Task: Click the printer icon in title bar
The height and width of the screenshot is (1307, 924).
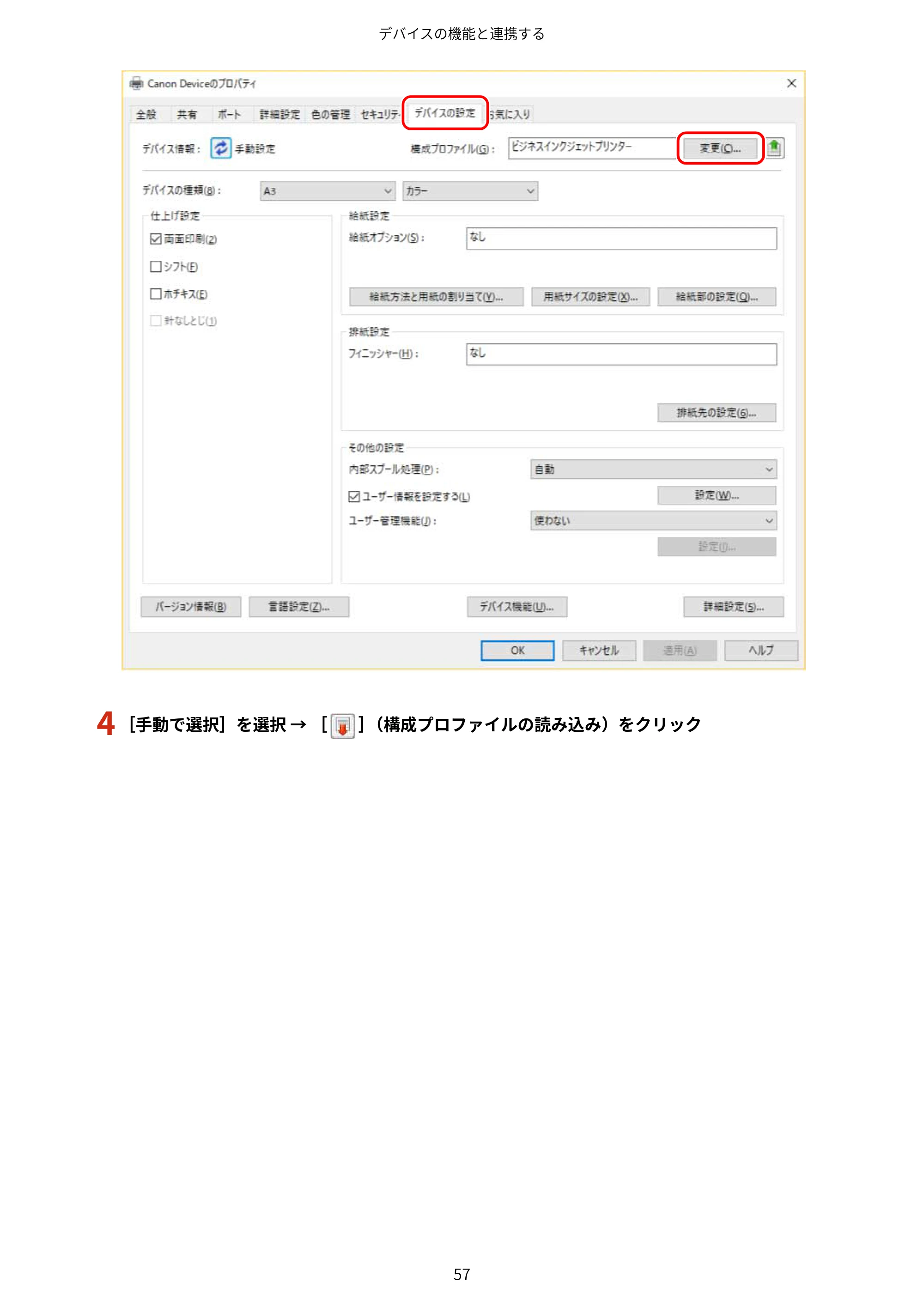Action: [x=136, y=84]
